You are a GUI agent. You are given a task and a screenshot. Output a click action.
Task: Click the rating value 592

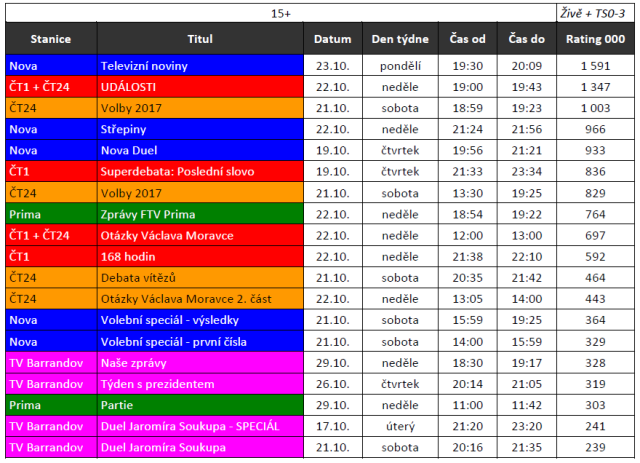pos(596,257)
